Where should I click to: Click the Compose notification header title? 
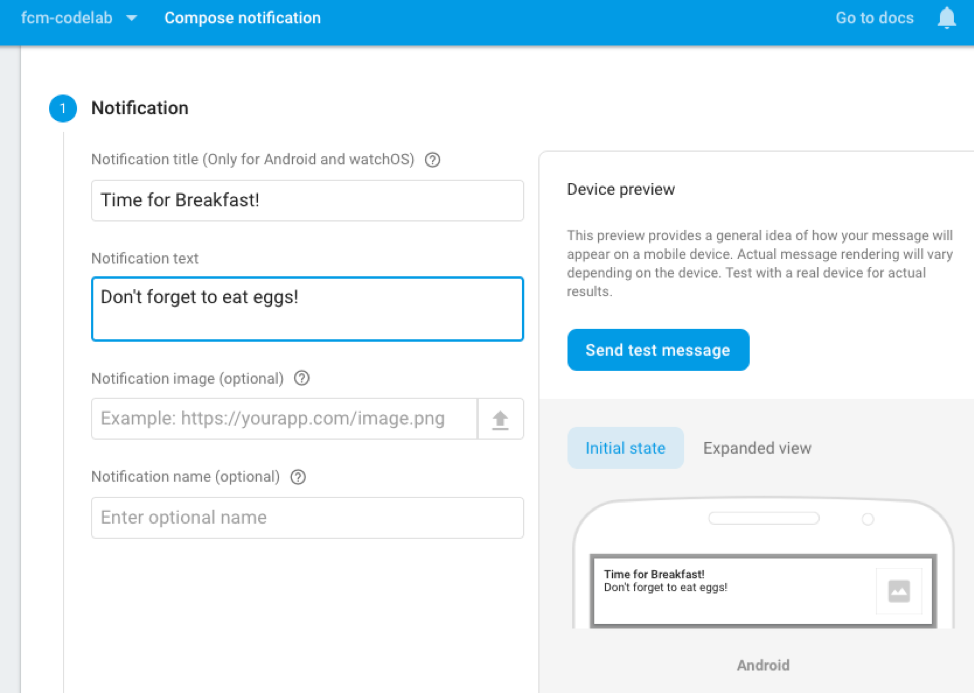coord(242,18)
